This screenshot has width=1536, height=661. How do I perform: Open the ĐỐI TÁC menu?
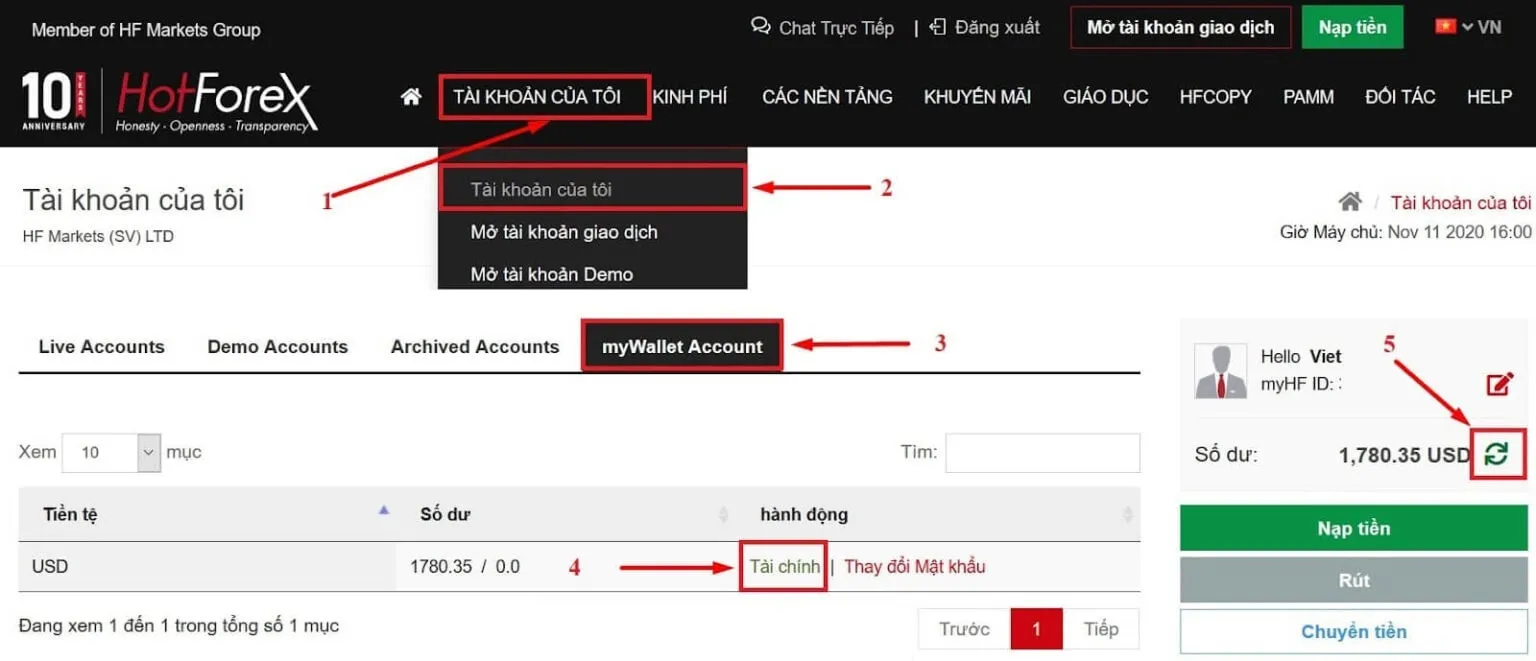1400,97
